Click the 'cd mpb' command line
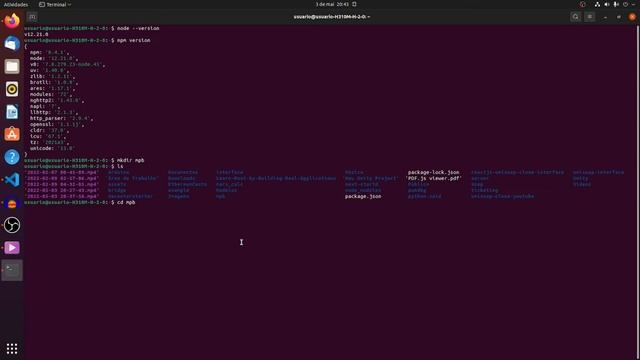 [126, 202]
